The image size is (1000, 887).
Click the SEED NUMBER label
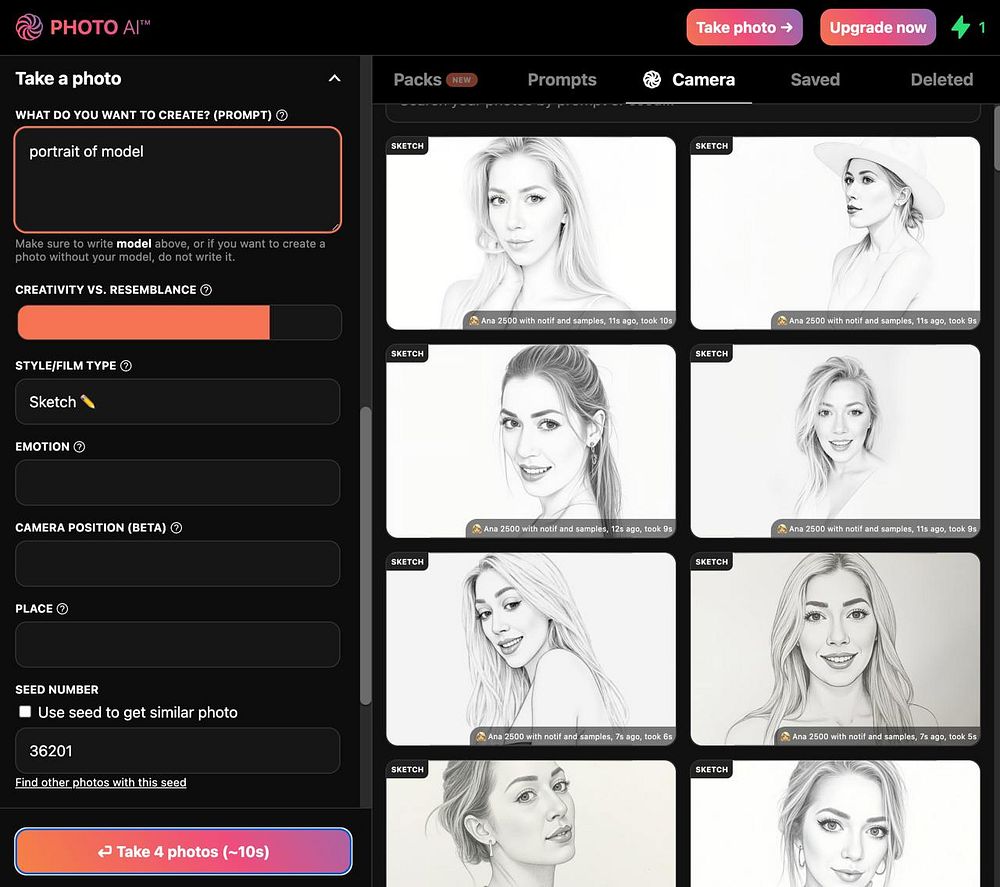57,689
